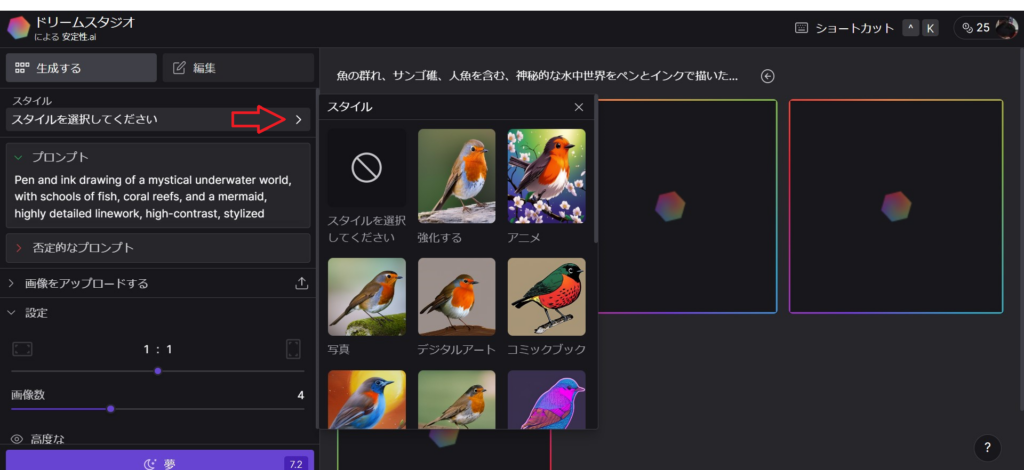The height and width of the screenshot is (470, 1024).
Task: Collapse the 設定 settings section
Action: [x=12, y=313]
